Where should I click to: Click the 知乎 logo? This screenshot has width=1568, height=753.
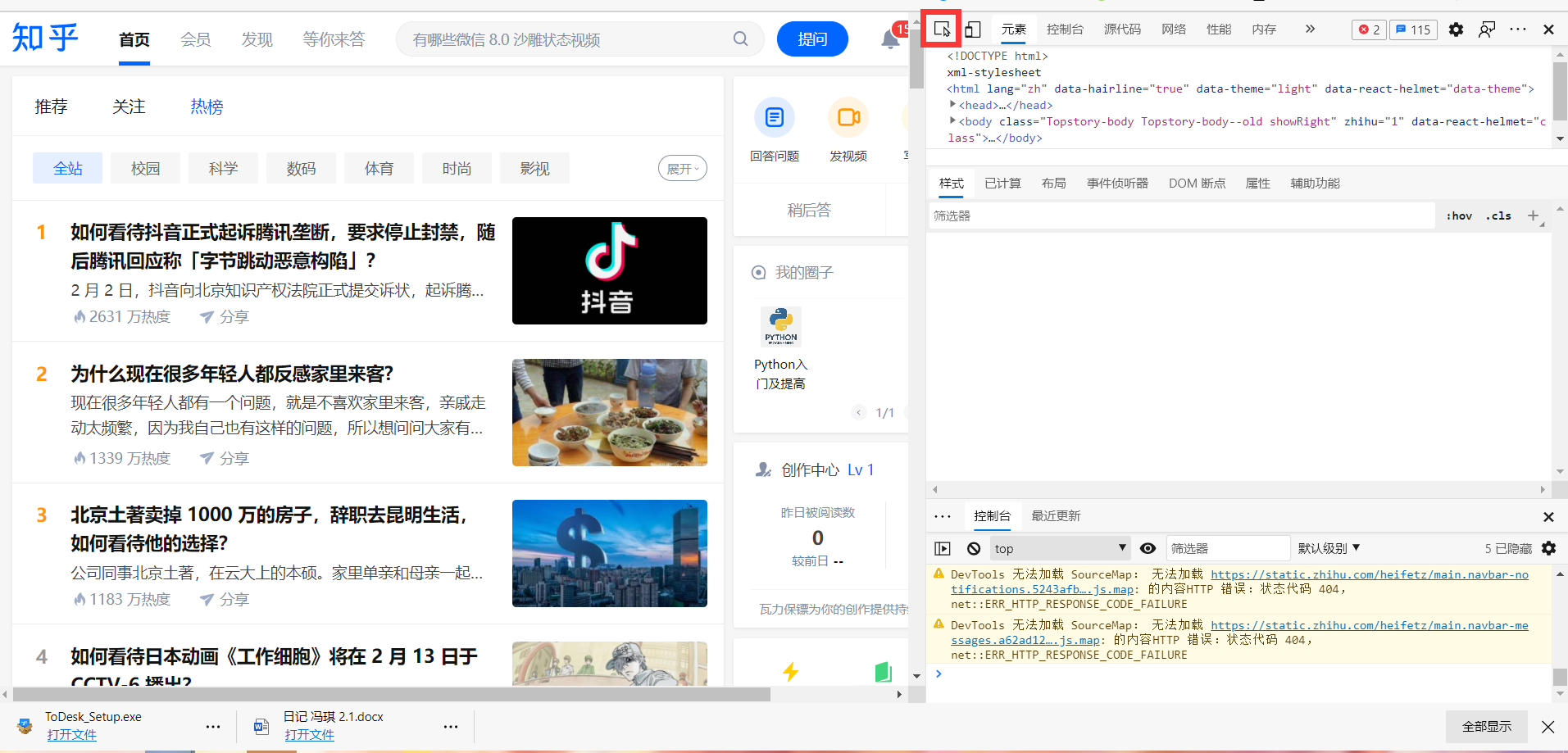(x=45, y=38)
